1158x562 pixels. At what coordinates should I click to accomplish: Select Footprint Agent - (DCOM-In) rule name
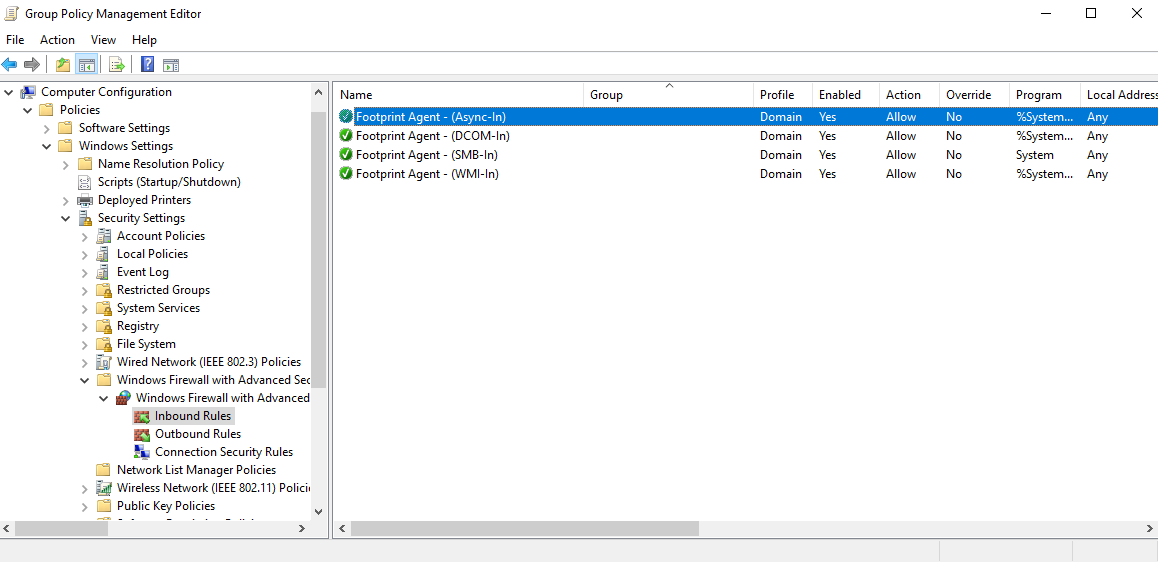[433, 136]
